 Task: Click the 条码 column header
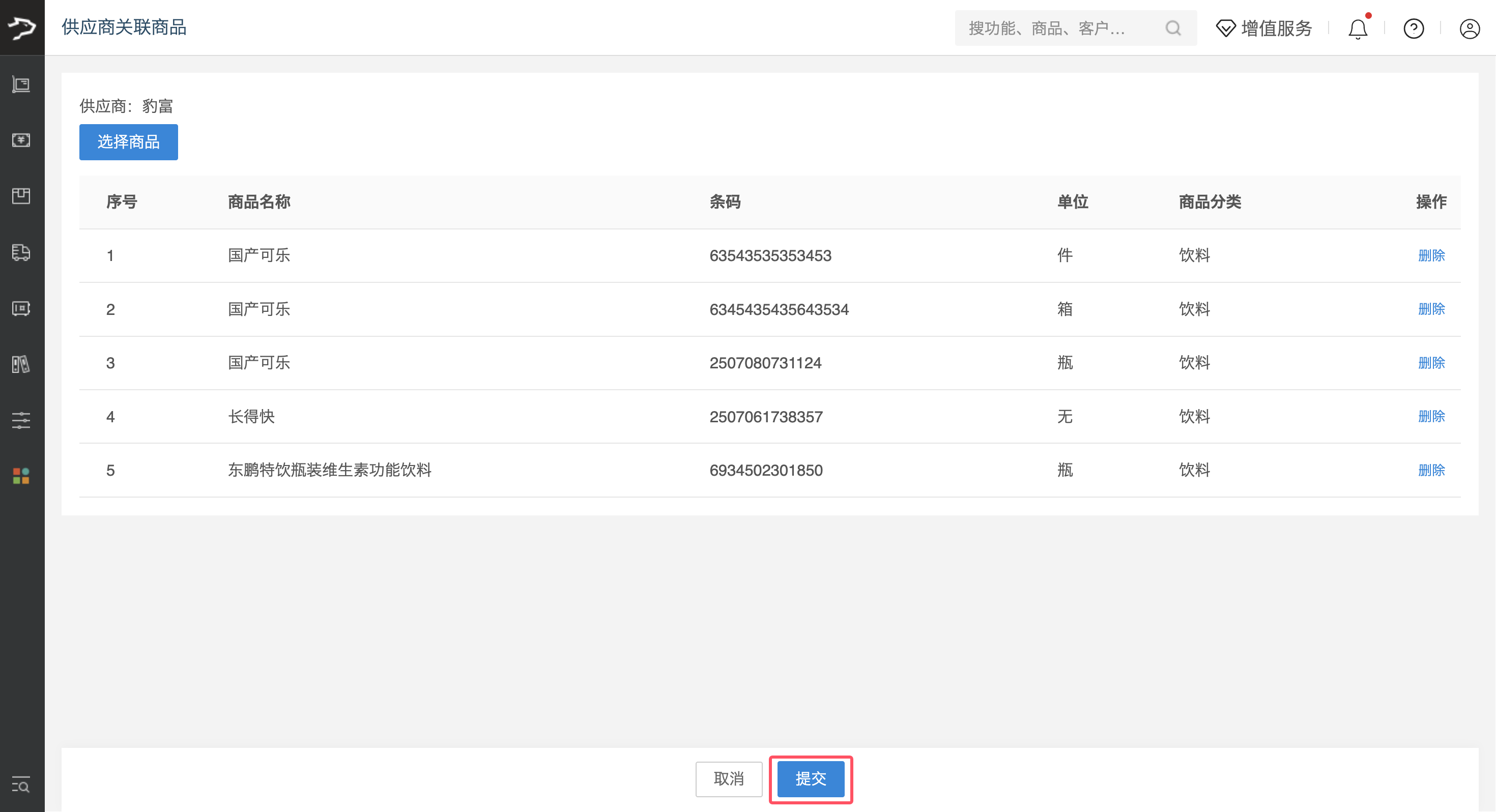click(x=725, y=202)
